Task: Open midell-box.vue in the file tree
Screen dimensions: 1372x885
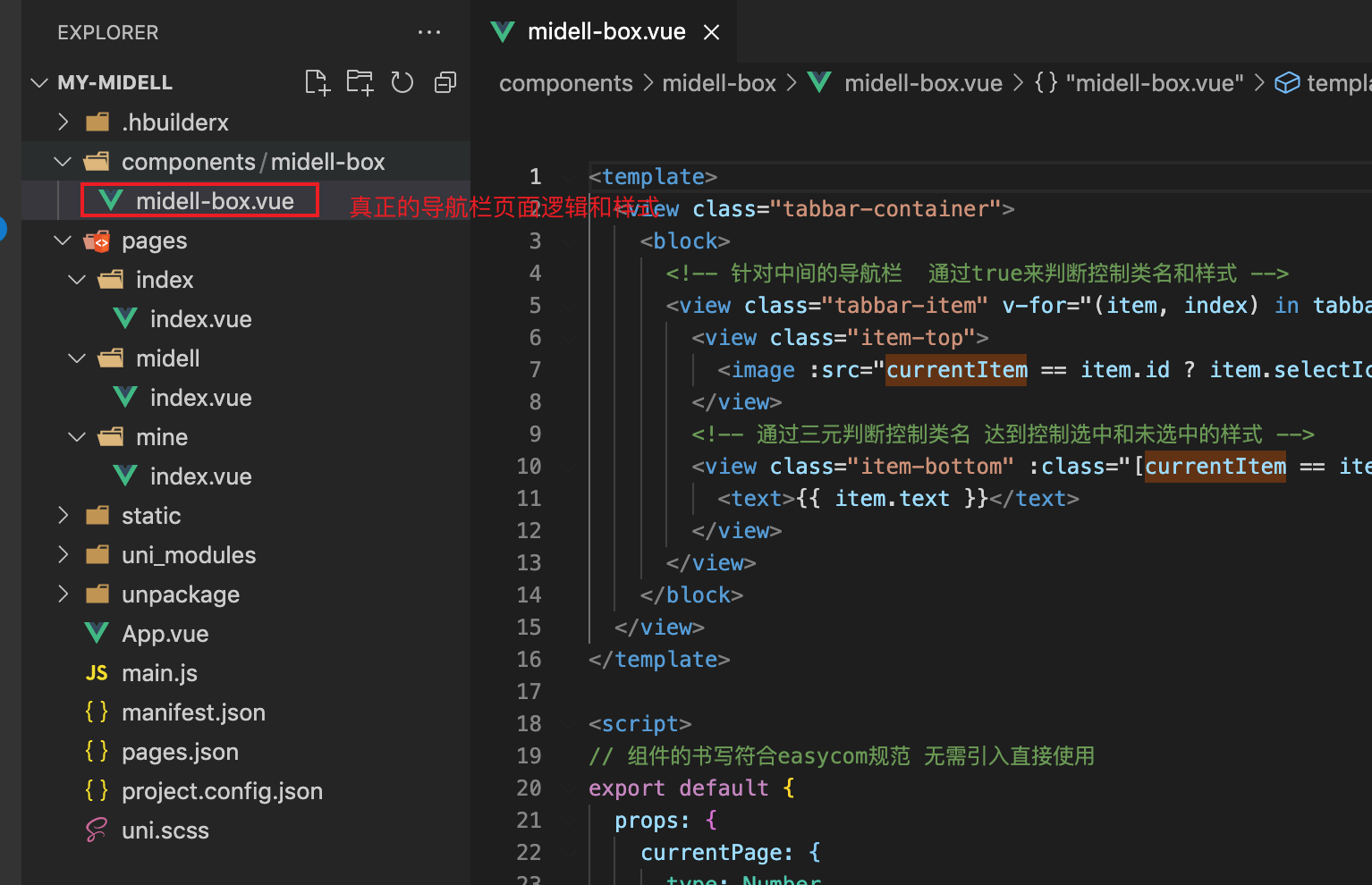Action: click(215, 200)
